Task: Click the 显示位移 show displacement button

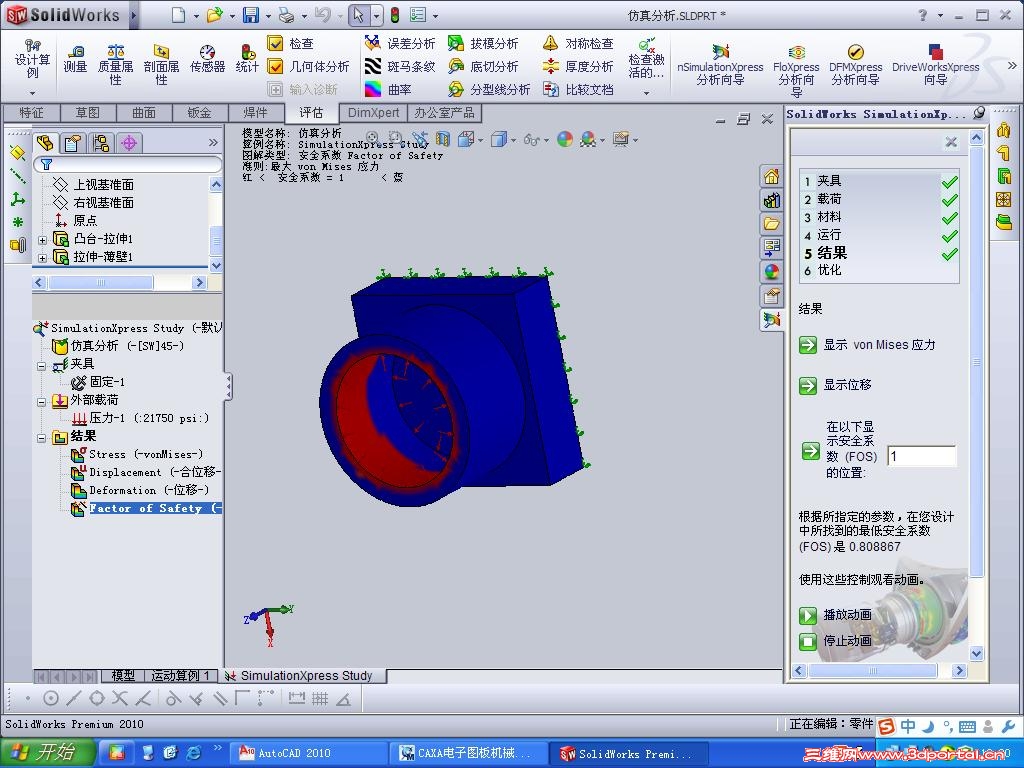Action: point(808,385)
